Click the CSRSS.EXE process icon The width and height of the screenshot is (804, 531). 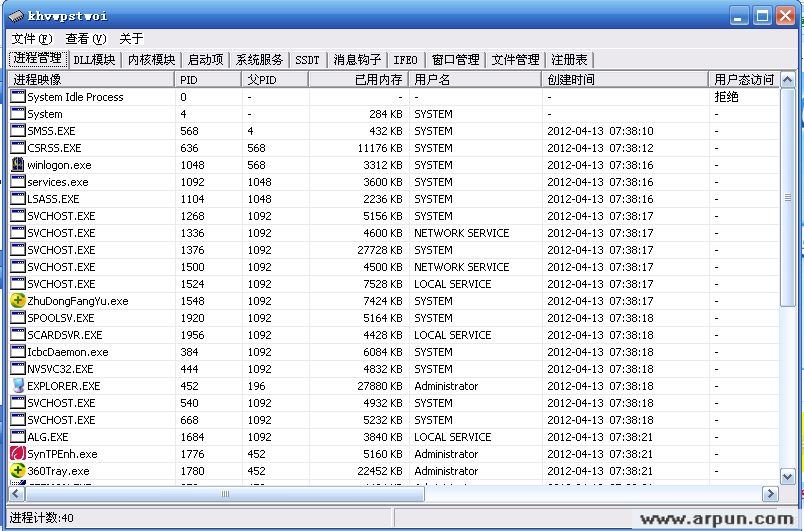click(18, 148)
